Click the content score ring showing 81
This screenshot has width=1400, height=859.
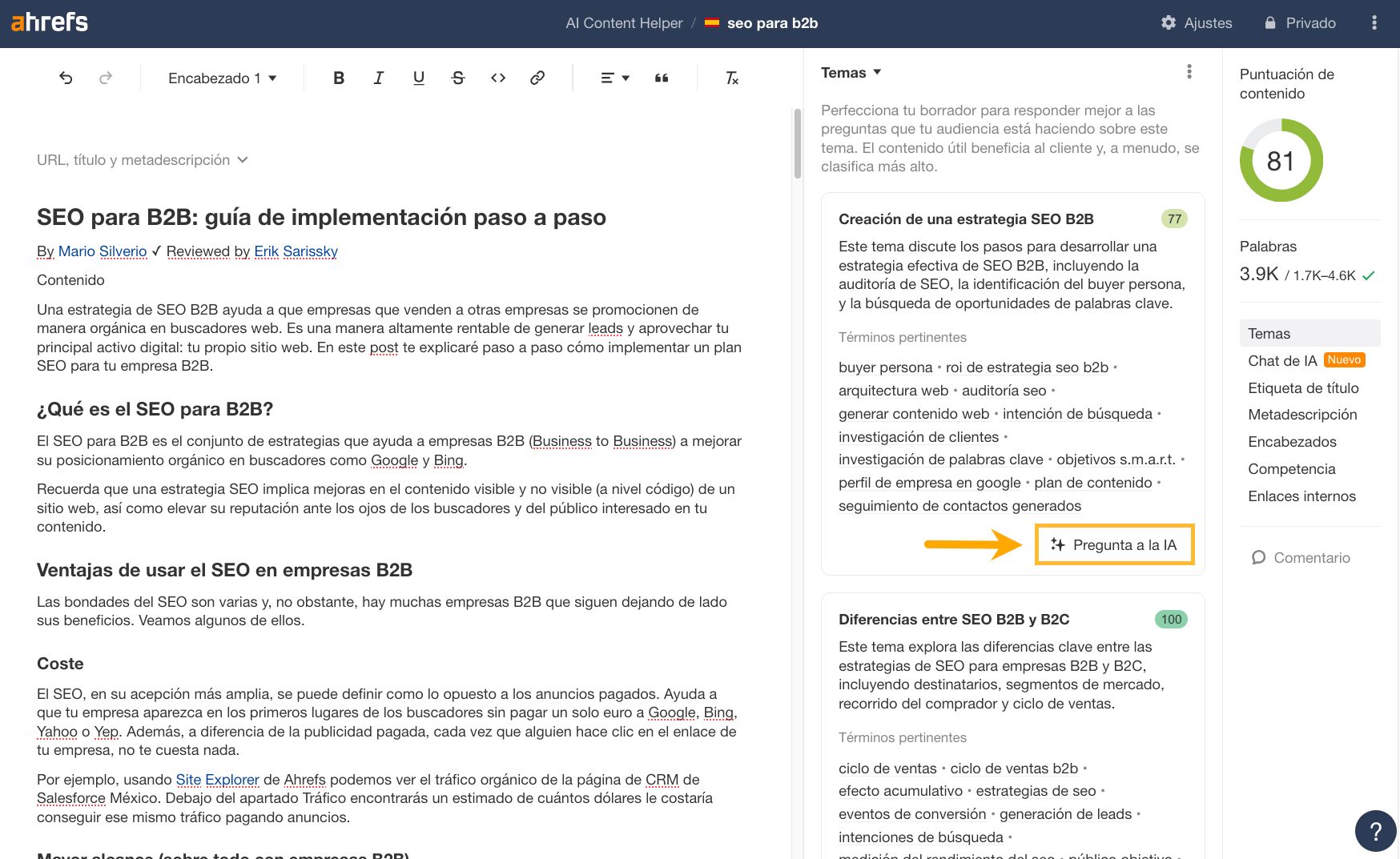coord(1281,161)
